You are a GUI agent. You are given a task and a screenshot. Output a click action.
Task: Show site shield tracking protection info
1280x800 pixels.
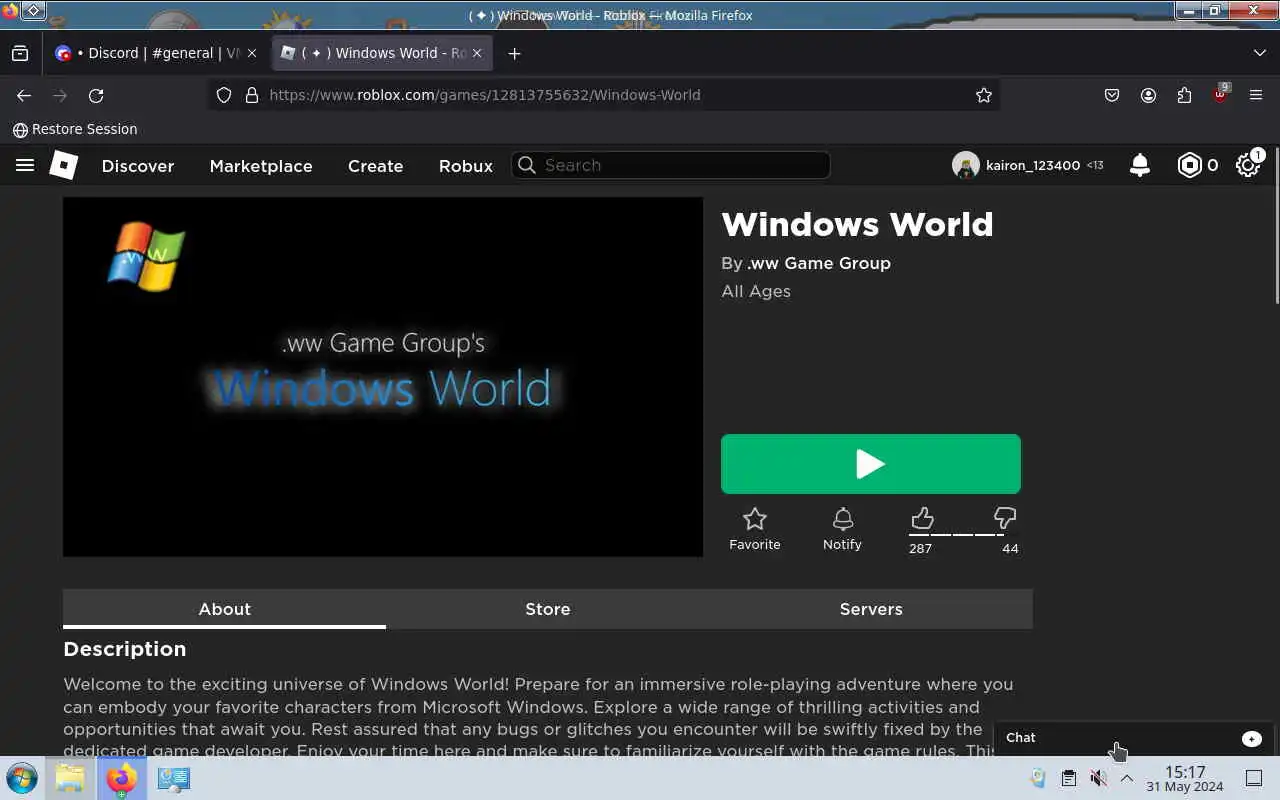tap(224, 95)
